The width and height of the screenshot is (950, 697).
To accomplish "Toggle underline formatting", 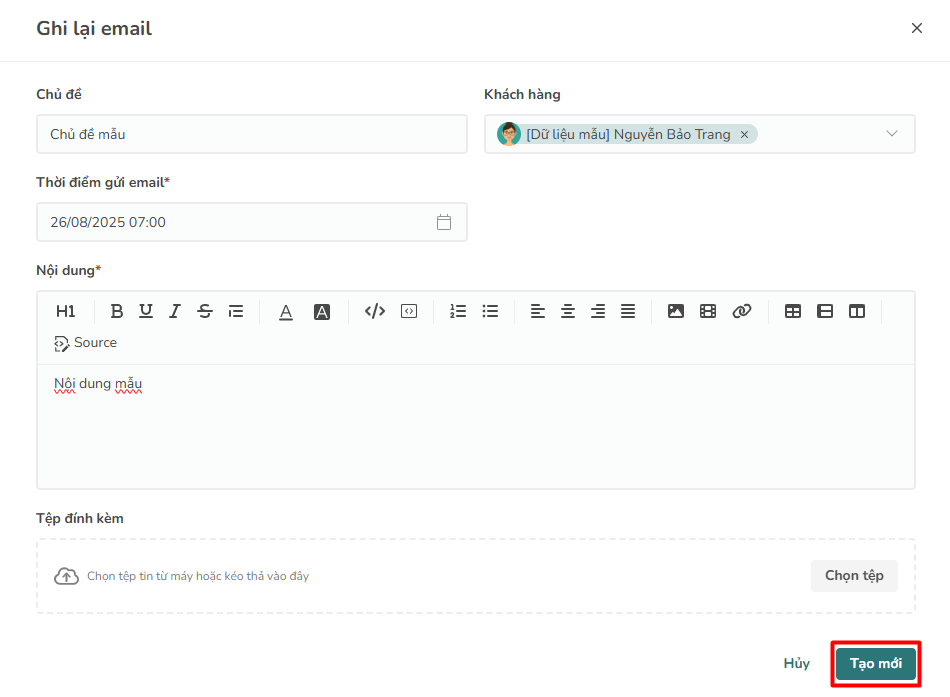I will pos(146,311).
